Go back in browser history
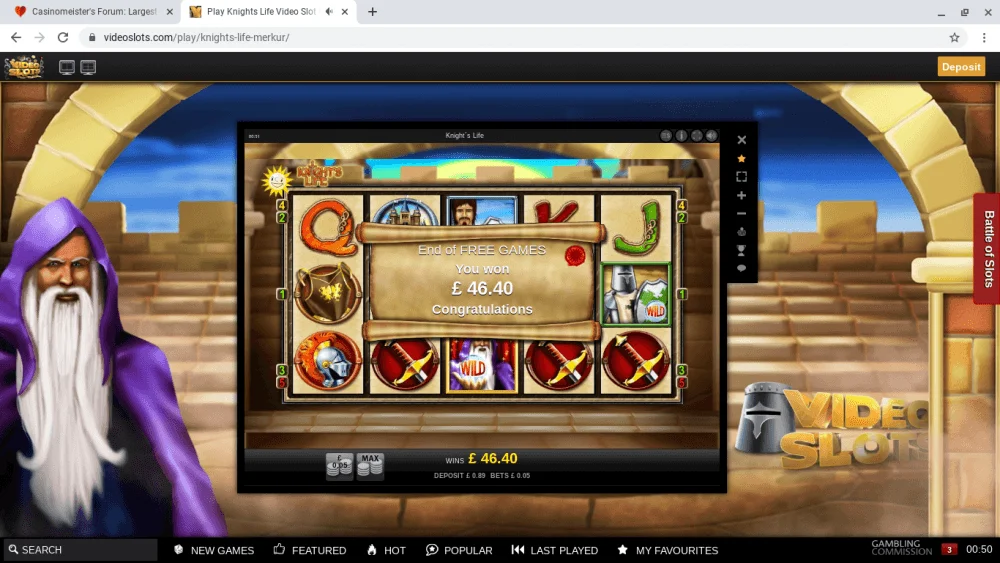This screenshot has height=563, width=1000. [x=16, y=38]
